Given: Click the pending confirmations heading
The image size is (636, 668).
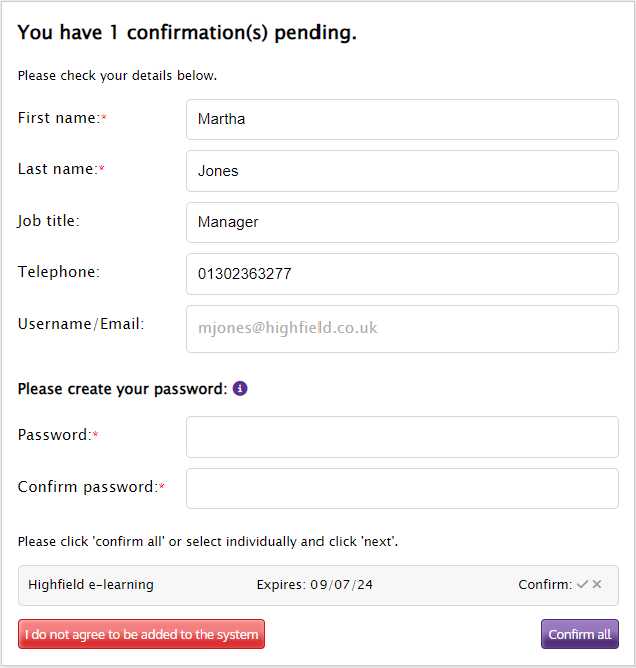Looking at the screenshot, I should click(187, 33).
